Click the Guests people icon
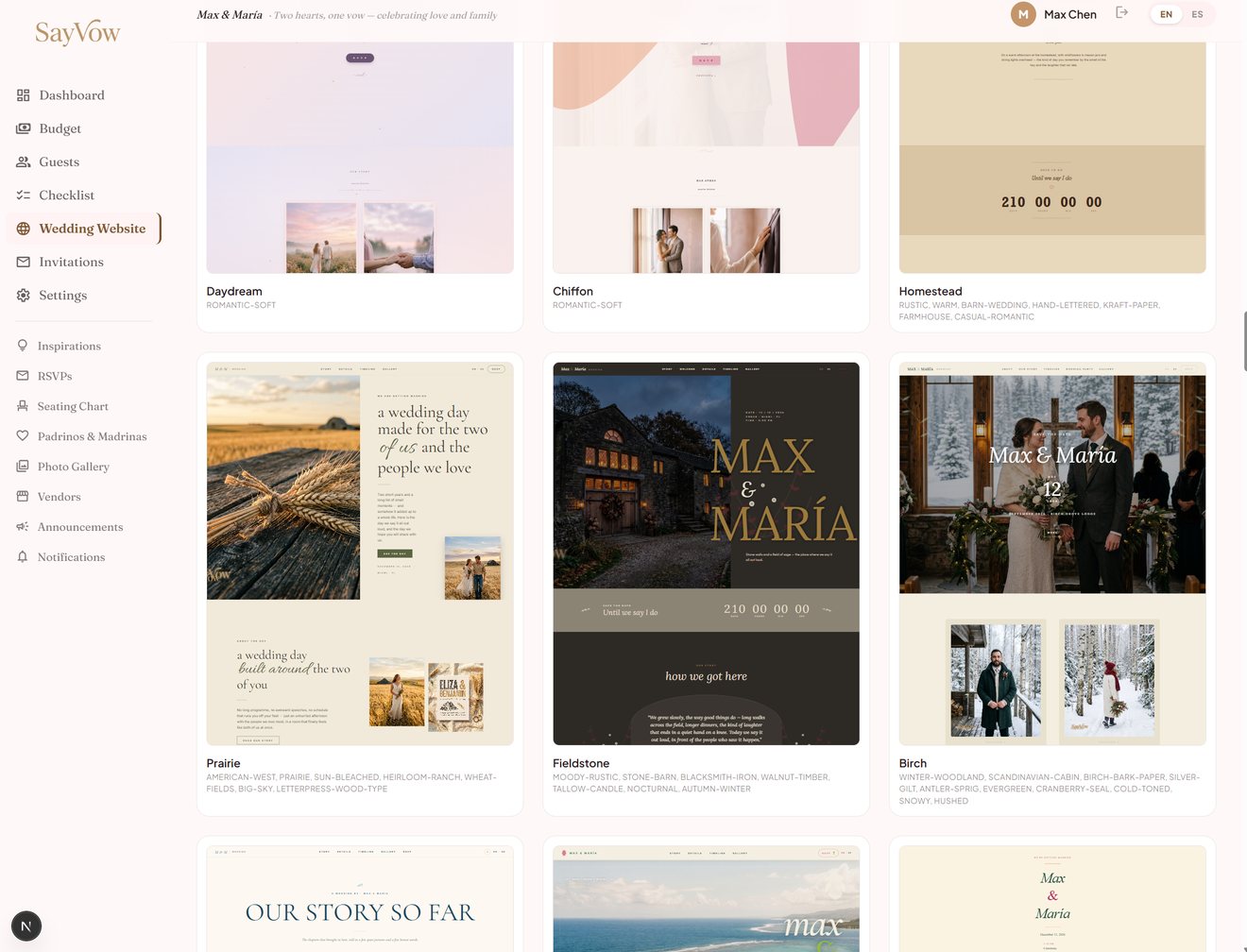Screen dimensions: 1247x952 click(23, 161)
